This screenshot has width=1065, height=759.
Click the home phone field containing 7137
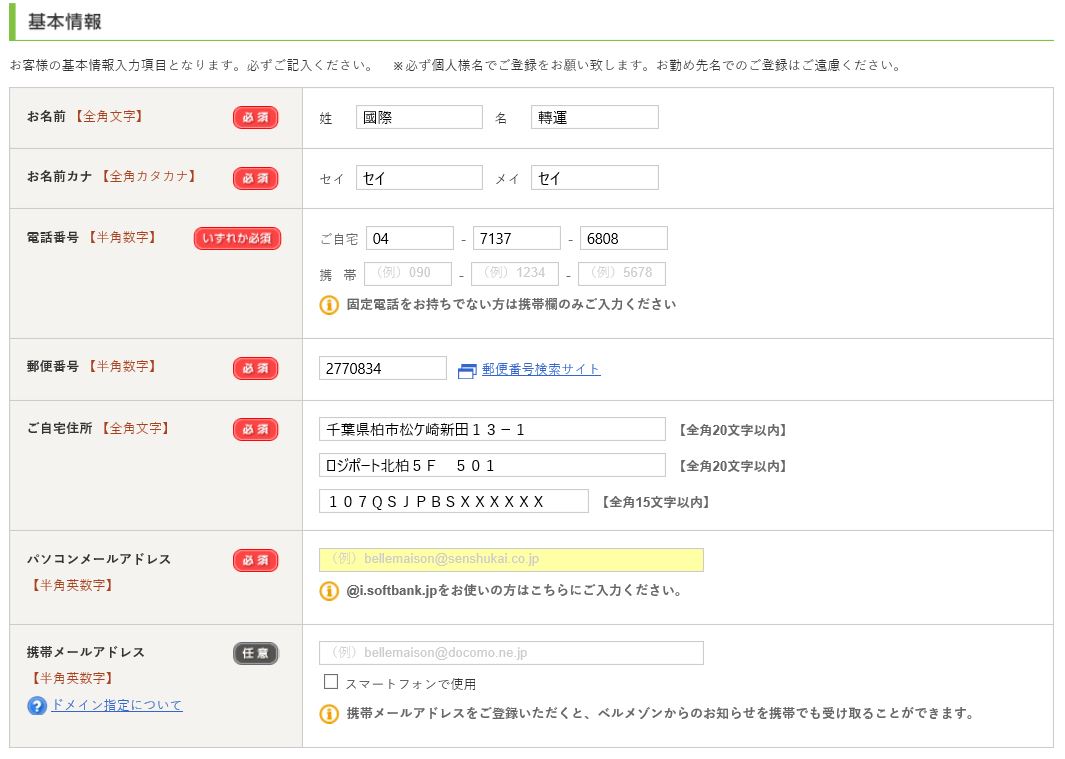[x=516, y=239]
